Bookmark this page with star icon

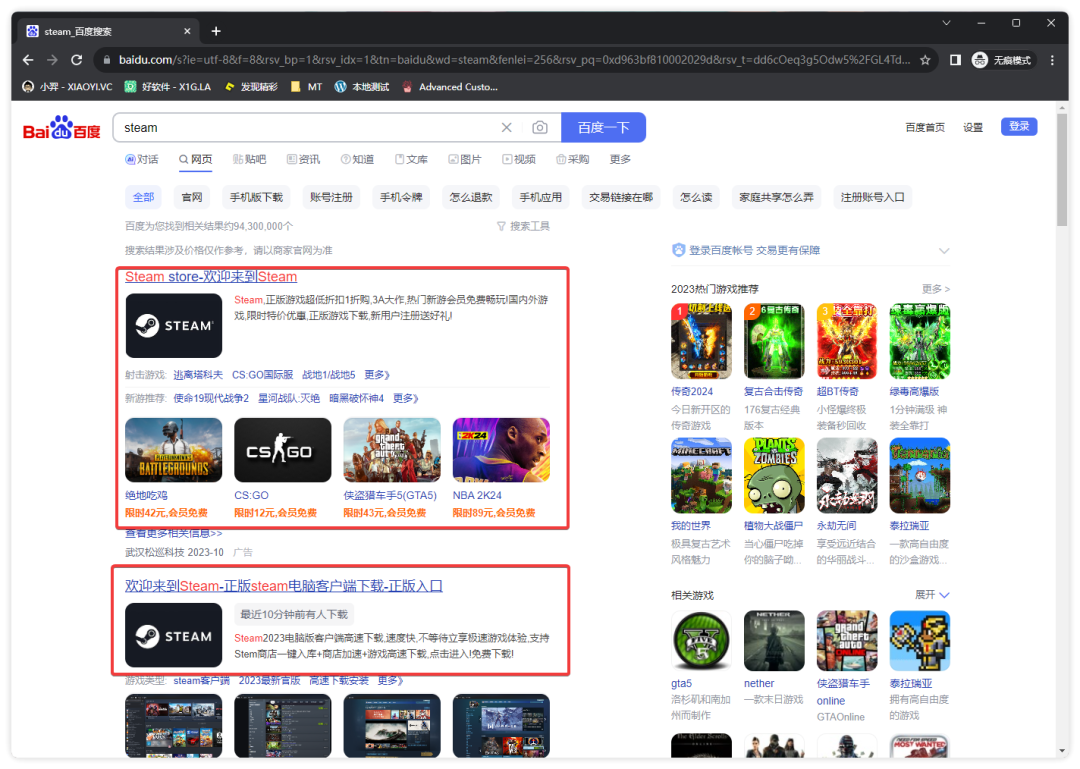[x=925, y=60]
